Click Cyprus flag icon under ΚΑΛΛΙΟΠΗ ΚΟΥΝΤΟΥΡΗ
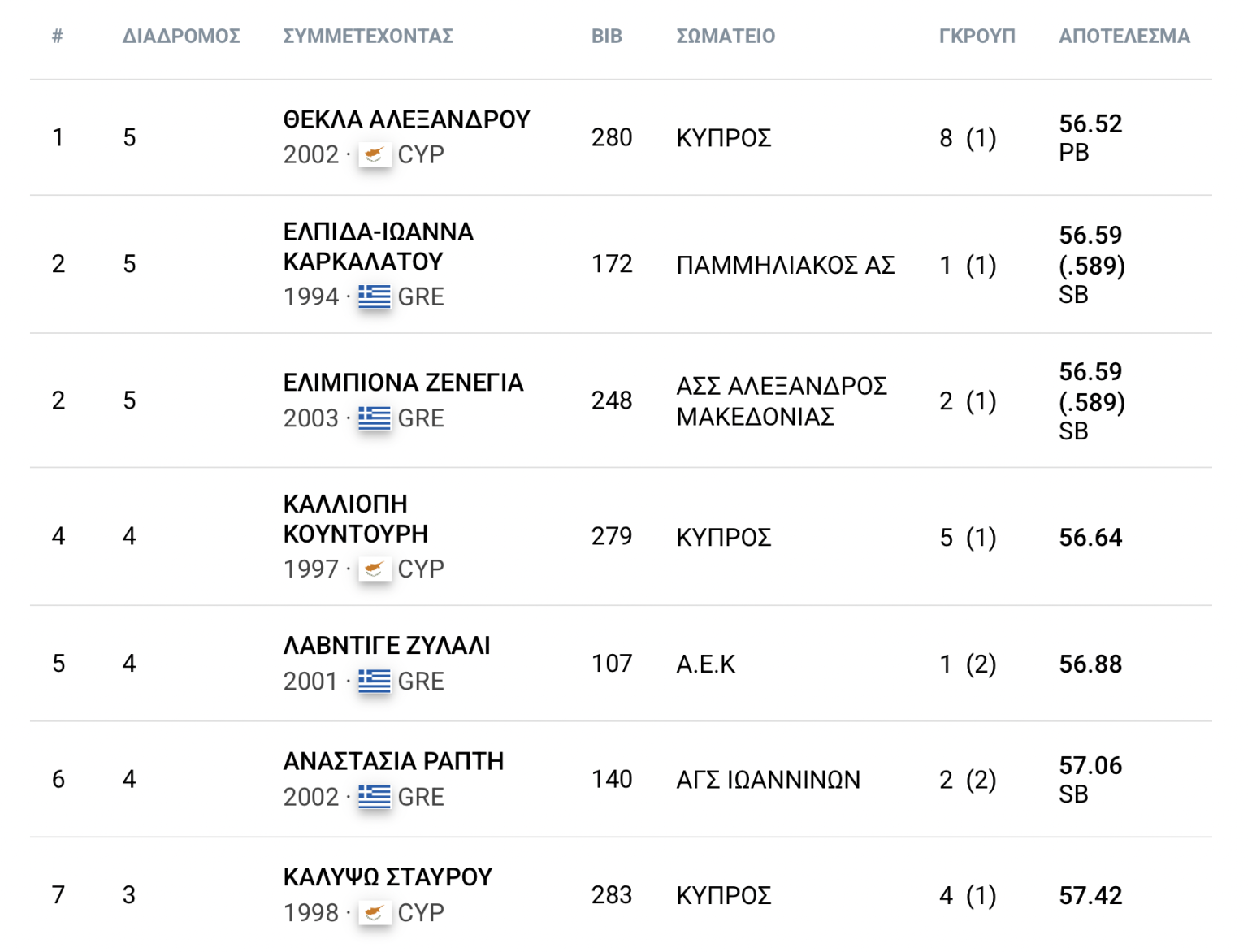The width and height of the screenshot is (1248, 952). (375, 569)
